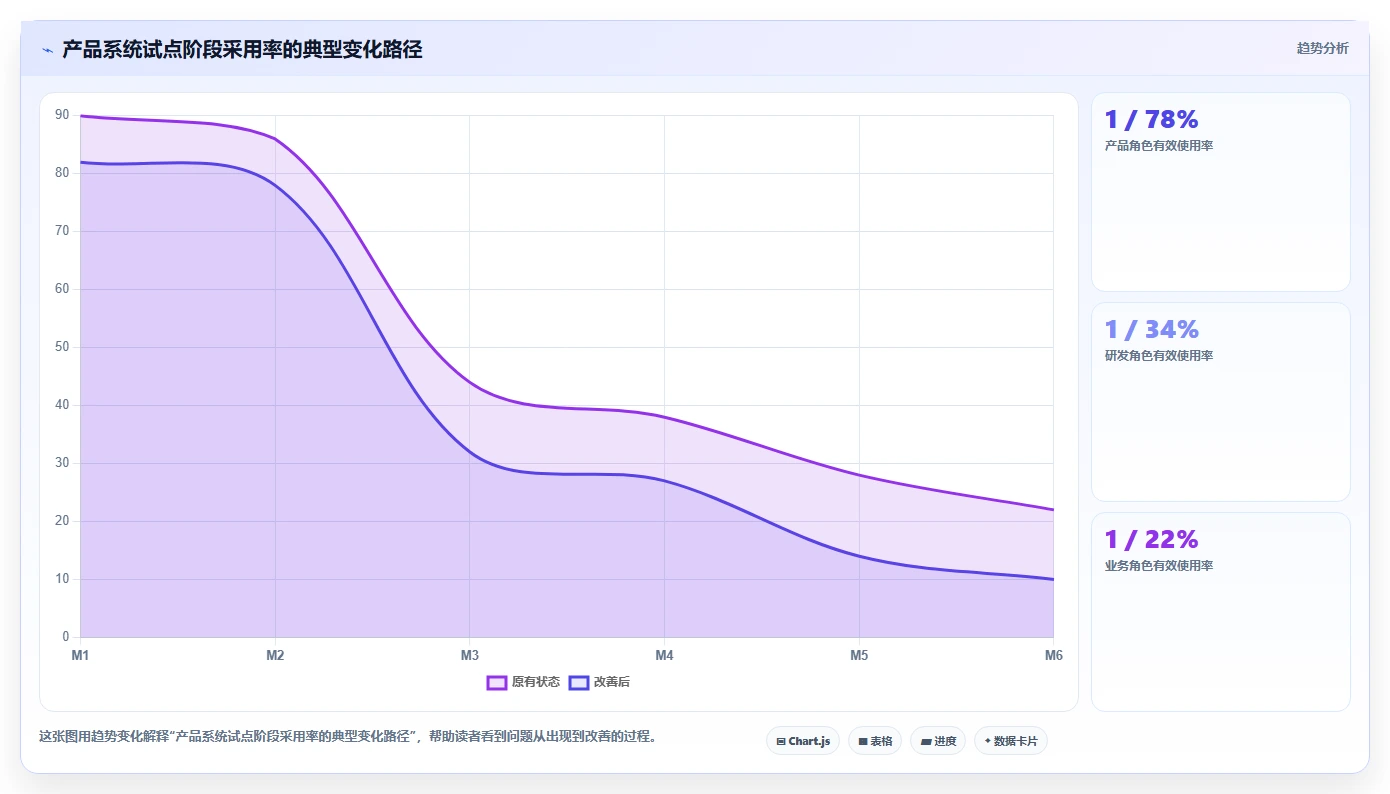Click the 1 / 34% value
Viewport: 1390px width, 794px height.
(1151, 330)
